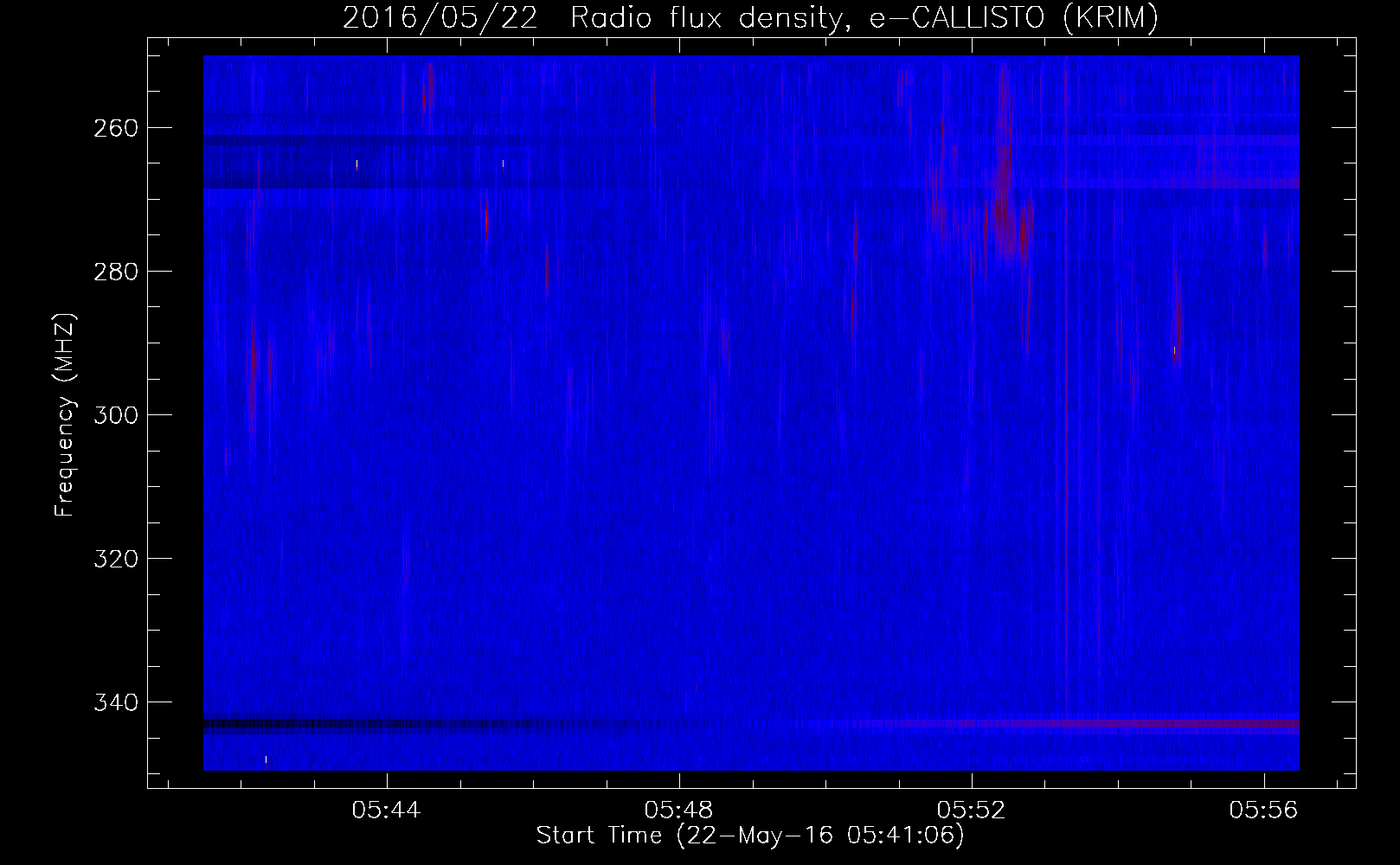
Task: Click the 05:52 time tick label
Action: (972, 811)
